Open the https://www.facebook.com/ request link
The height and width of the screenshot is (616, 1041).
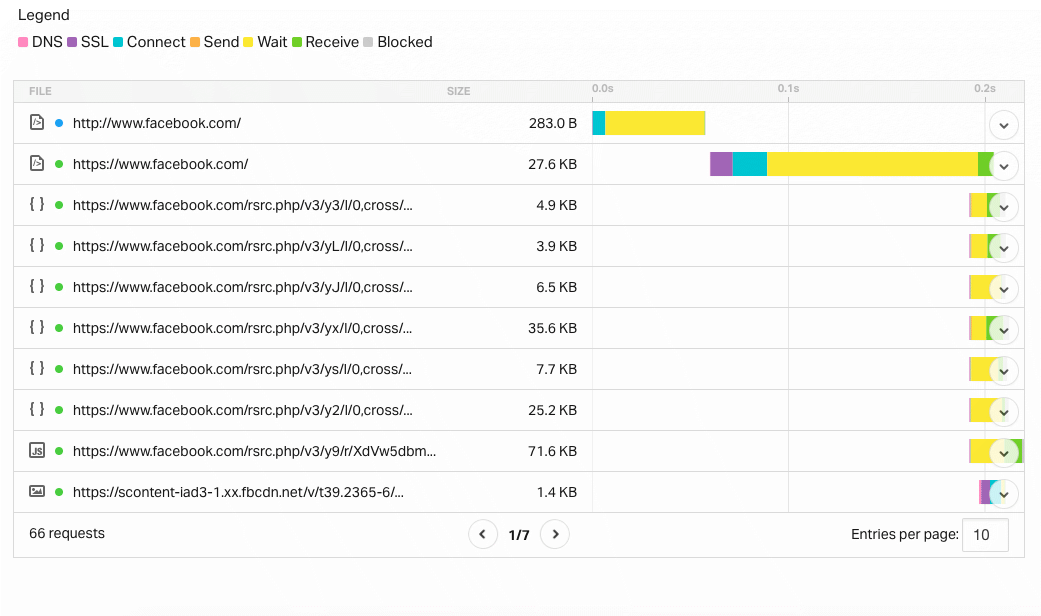pos(160,164)
